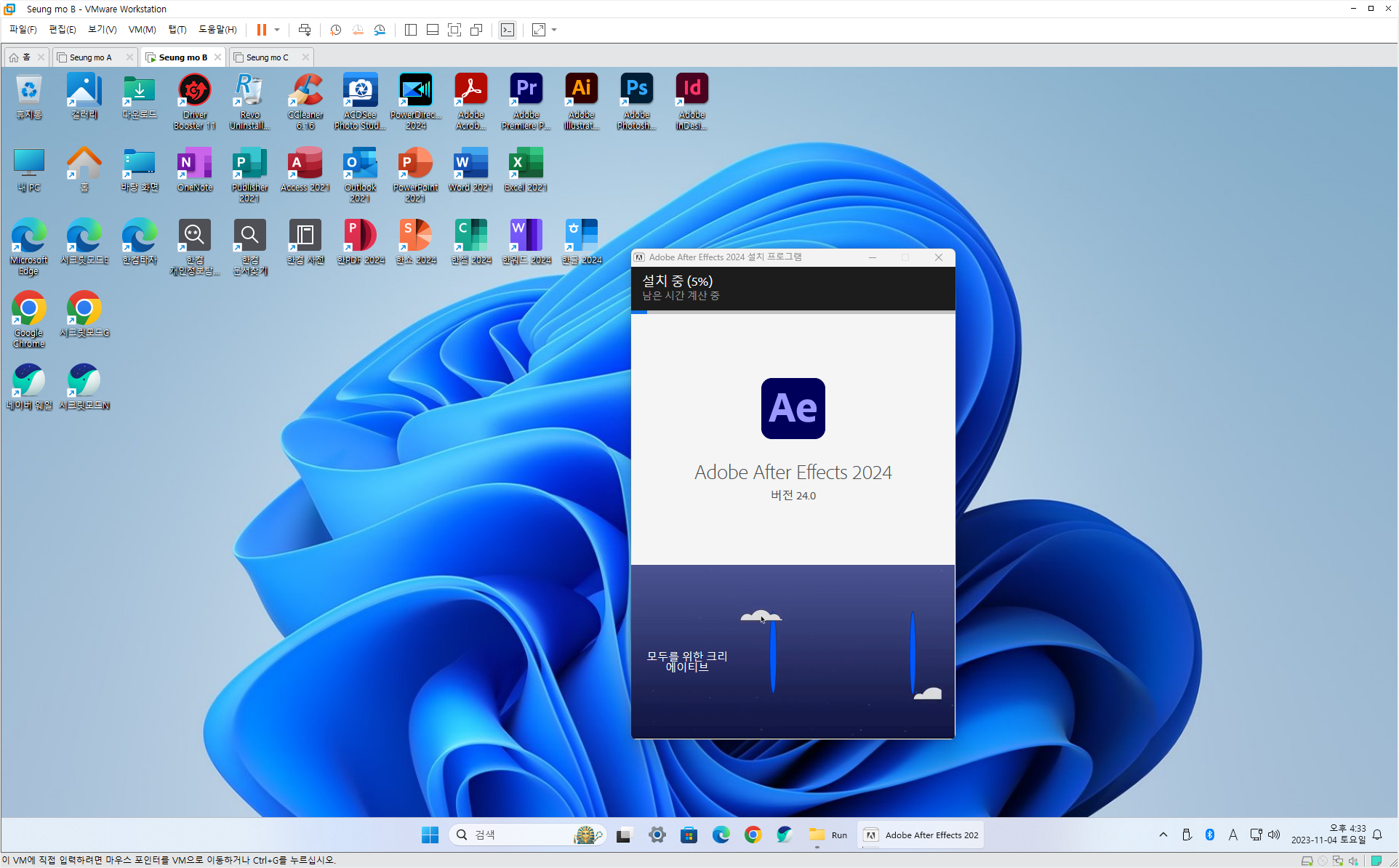
Task: Pause the virtual machine from the toolbar
Action: pos(261,30)
